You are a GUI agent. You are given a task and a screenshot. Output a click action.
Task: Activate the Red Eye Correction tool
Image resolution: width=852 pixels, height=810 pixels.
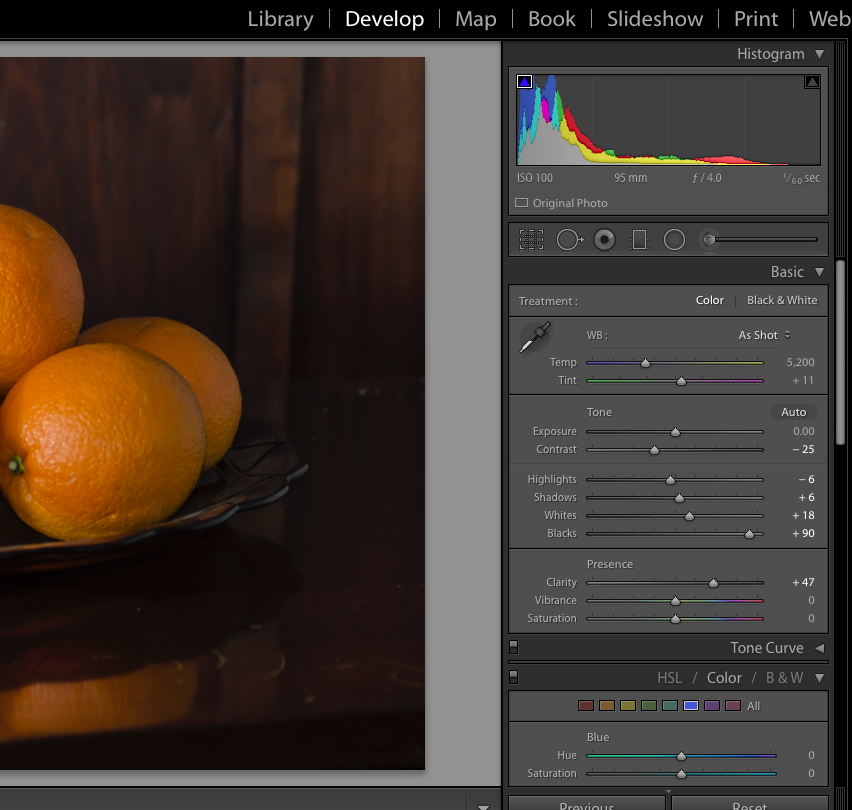(604, 240)
